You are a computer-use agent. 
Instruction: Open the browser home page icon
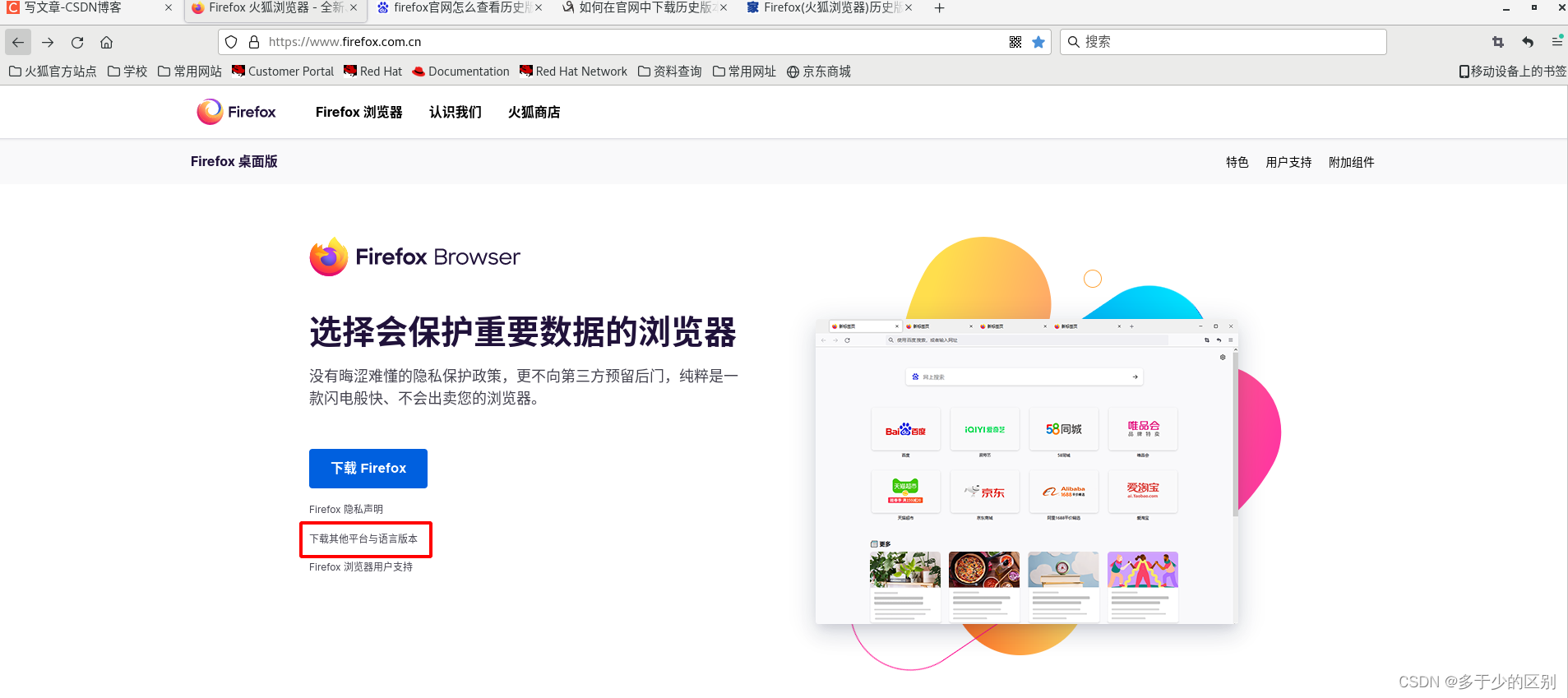106,42
